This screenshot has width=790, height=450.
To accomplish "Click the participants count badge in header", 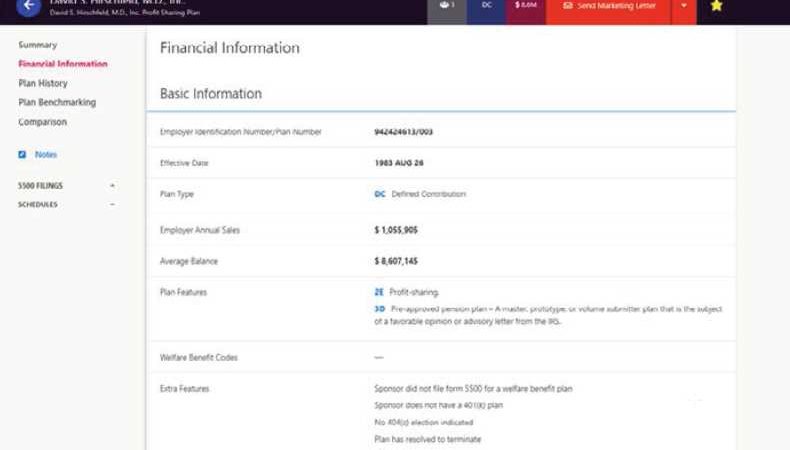I will [x=446, y=6].
